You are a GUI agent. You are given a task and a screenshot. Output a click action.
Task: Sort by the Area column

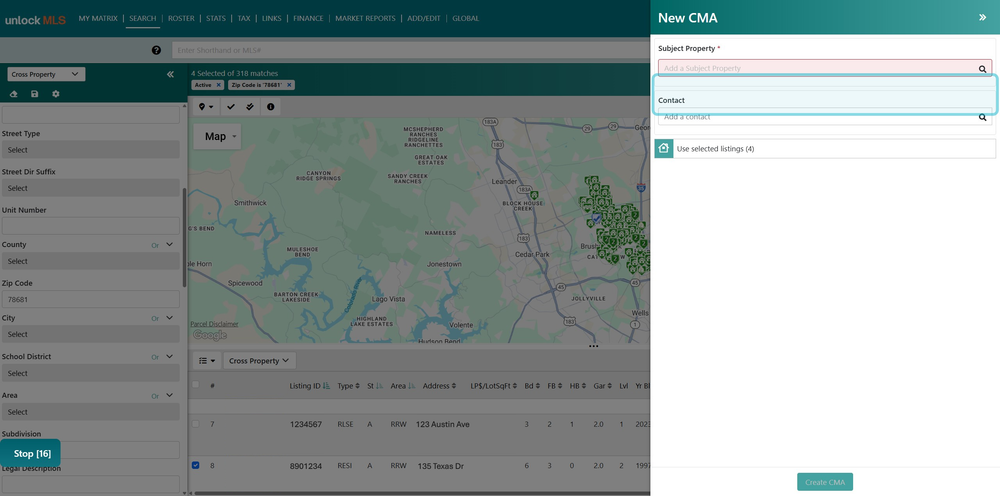pyautogui.click(x=411, y=386)
